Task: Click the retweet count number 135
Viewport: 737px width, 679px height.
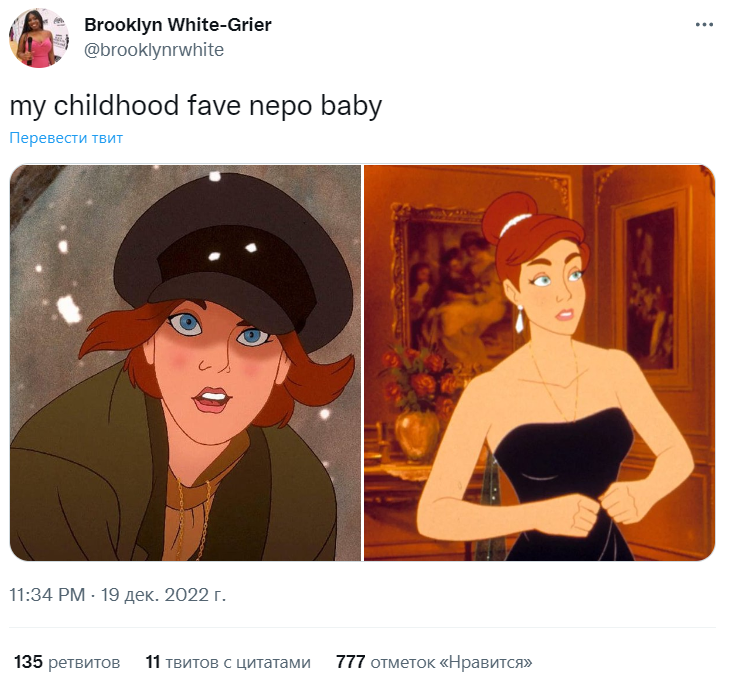Action: click(x=28, y=662)
